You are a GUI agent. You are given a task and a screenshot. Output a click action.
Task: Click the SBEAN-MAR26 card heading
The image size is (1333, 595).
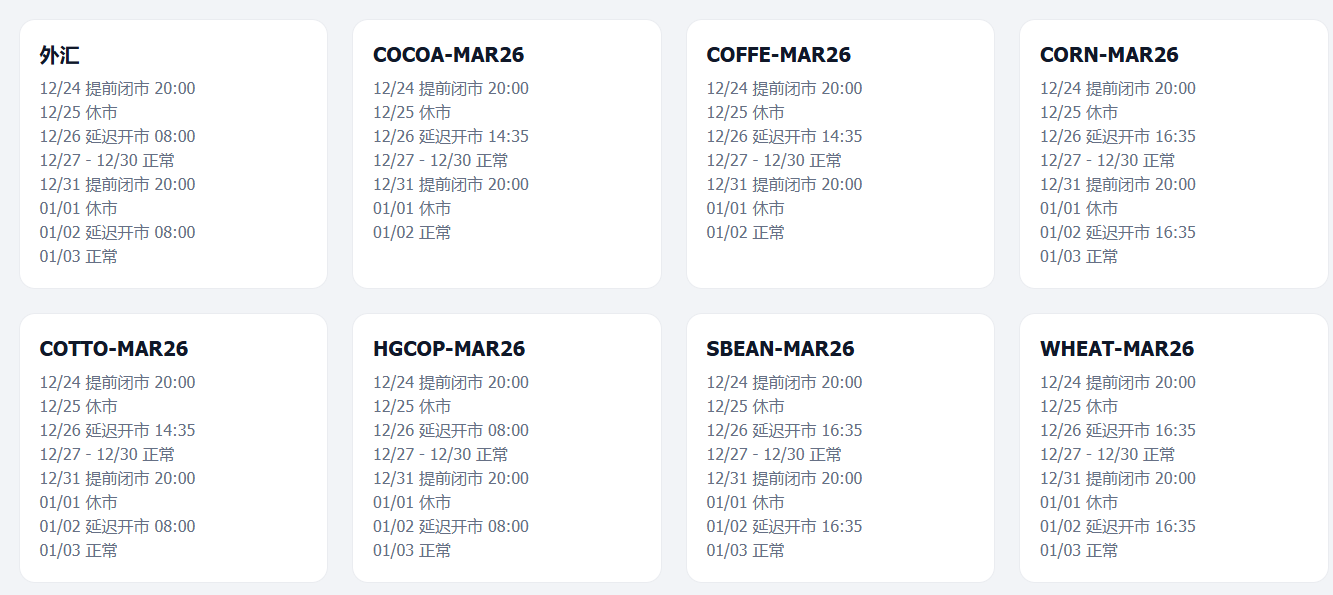780,349
